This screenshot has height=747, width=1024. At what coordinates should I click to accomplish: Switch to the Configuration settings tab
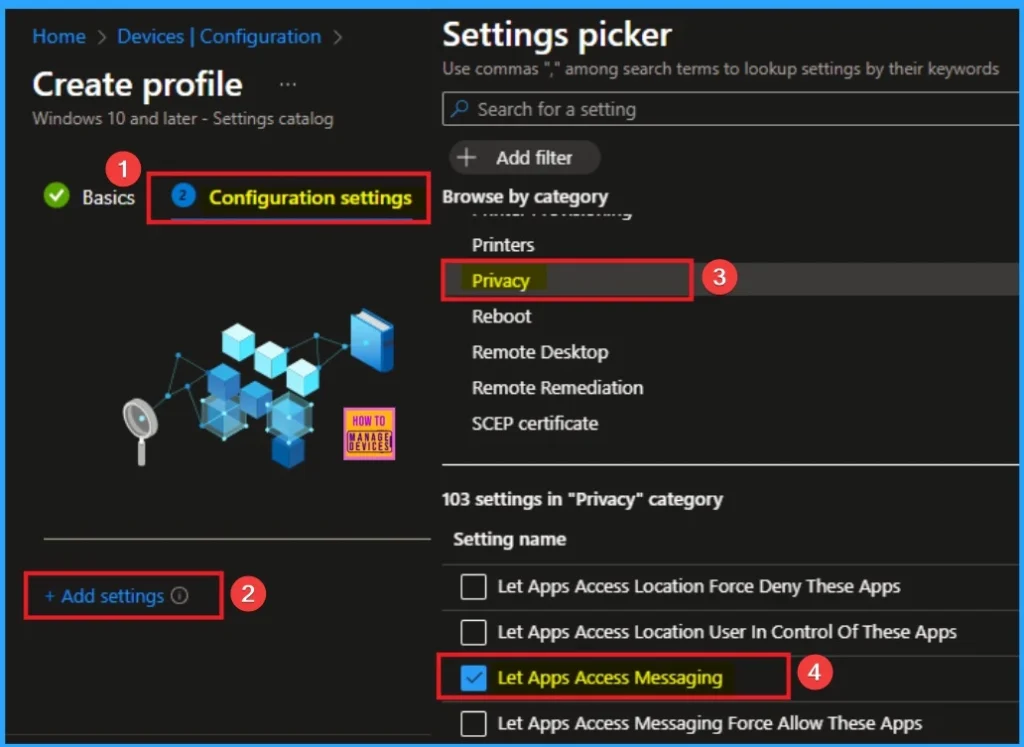(x=310, y=197)
